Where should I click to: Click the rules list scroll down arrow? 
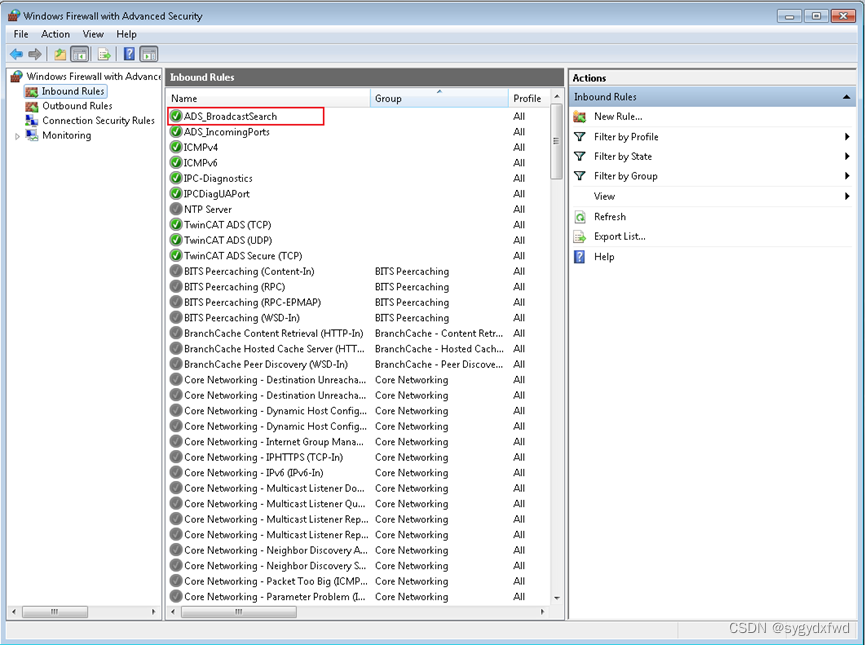[x=557, y=598]
